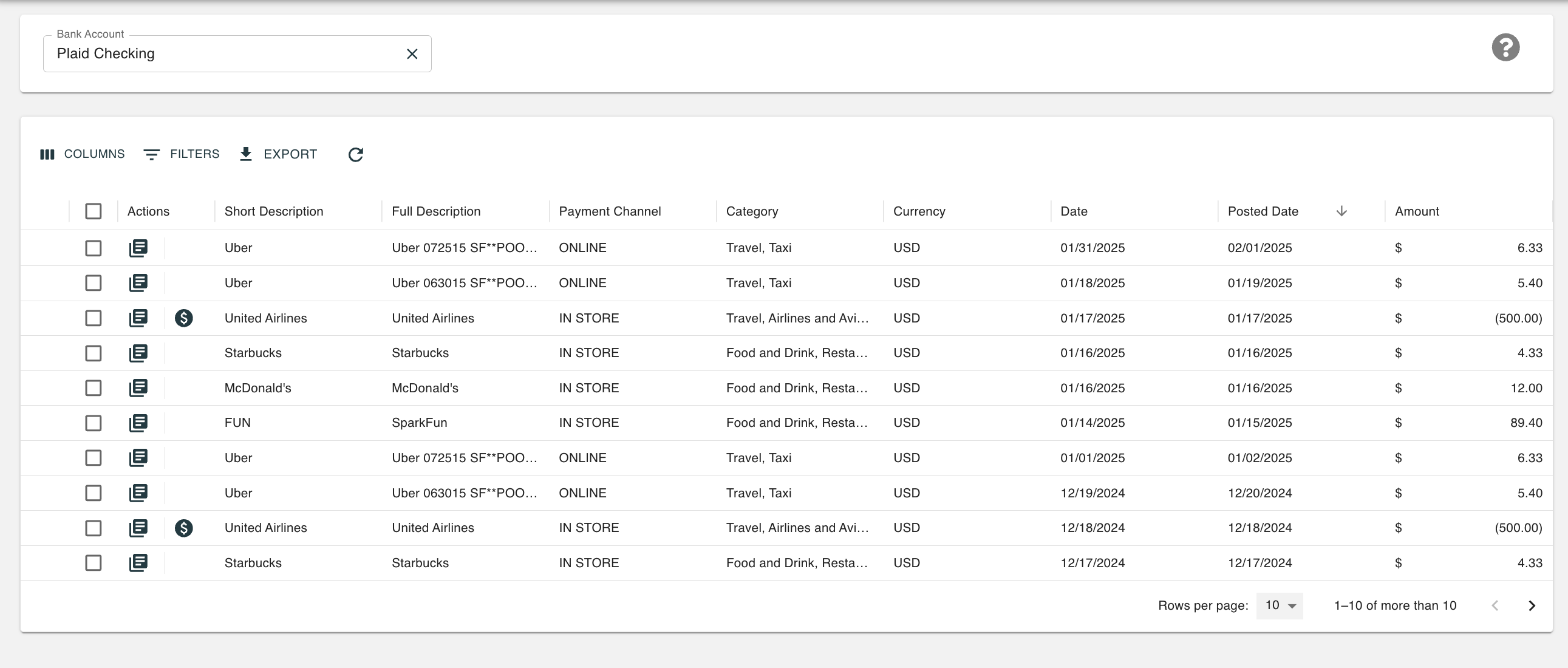The width and height of the screenshot is (1568, 668).
Task: Open ledger icon for Uber dated 12/19/2024
Action: coord(138,492)
